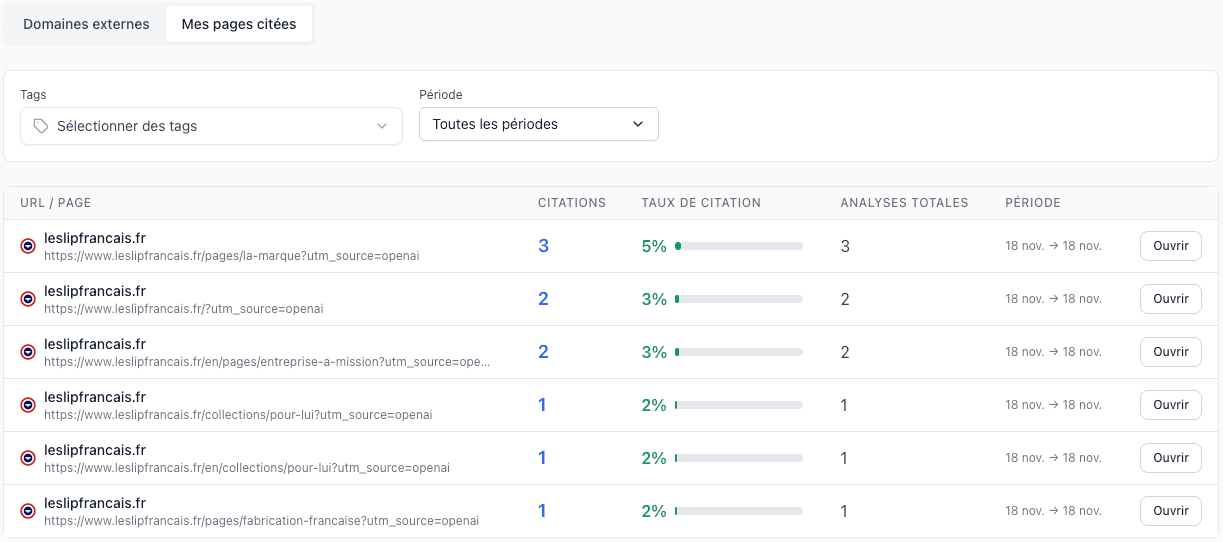Click the favicon of the fabrication-francaise row

point(28,511)
